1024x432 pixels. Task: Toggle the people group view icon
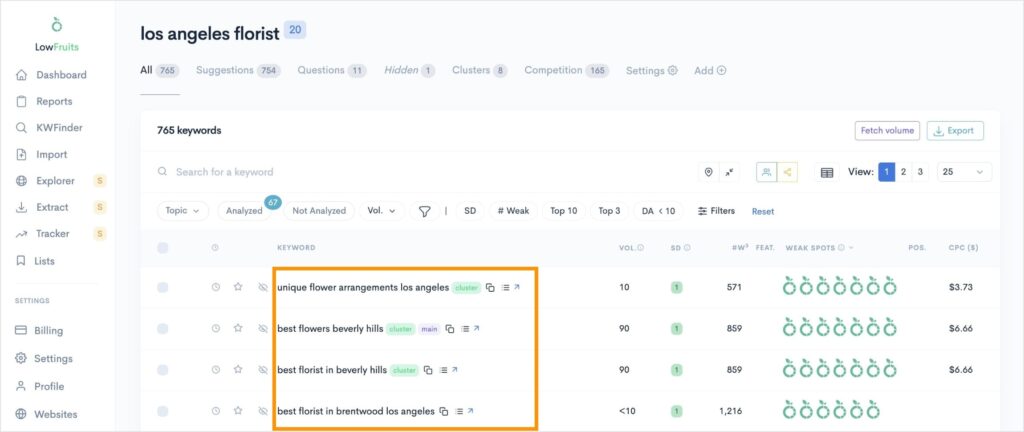(767, 172)
